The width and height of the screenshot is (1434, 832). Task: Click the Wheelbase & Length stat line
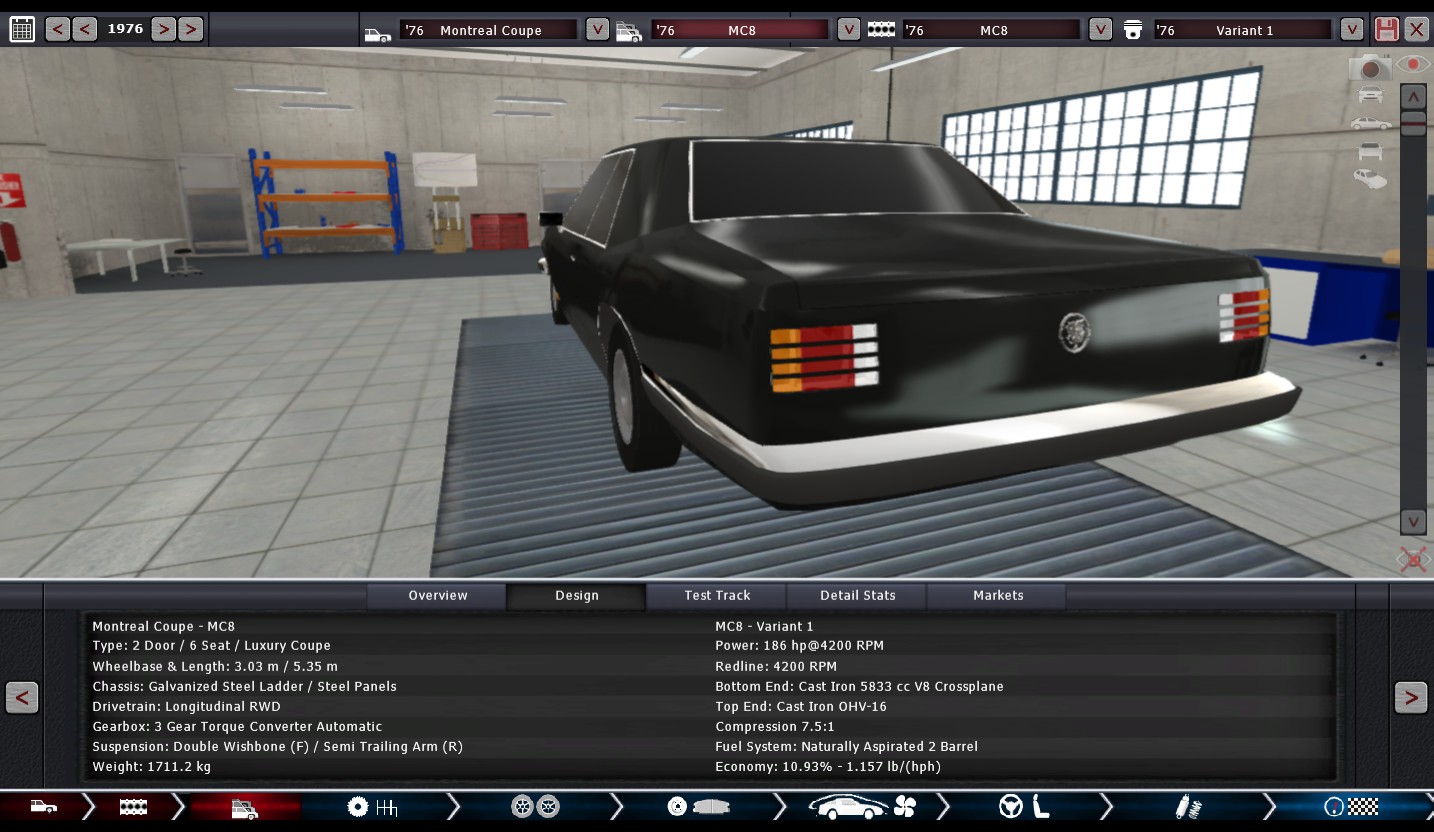click(x=215, y=667)
